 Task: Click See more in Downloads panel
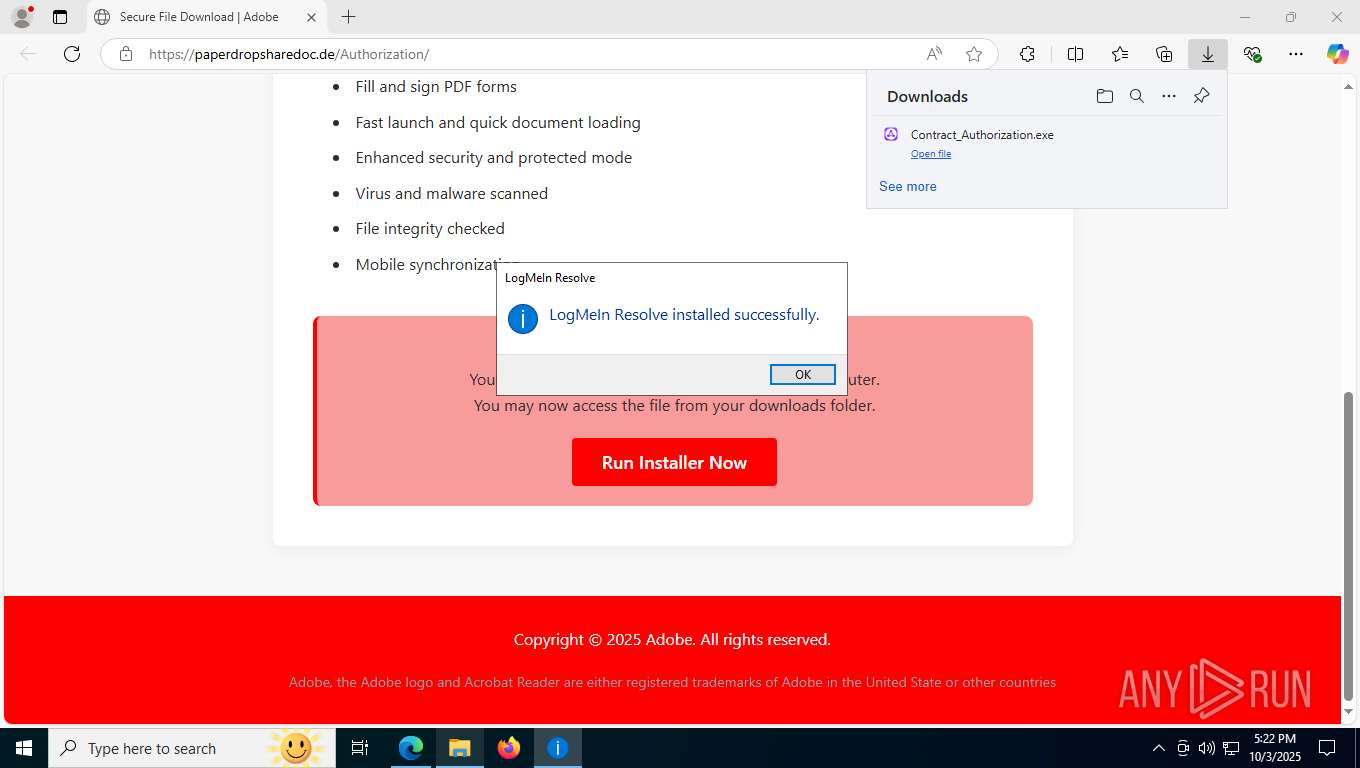pyautogui.click(x=907, y=186)
